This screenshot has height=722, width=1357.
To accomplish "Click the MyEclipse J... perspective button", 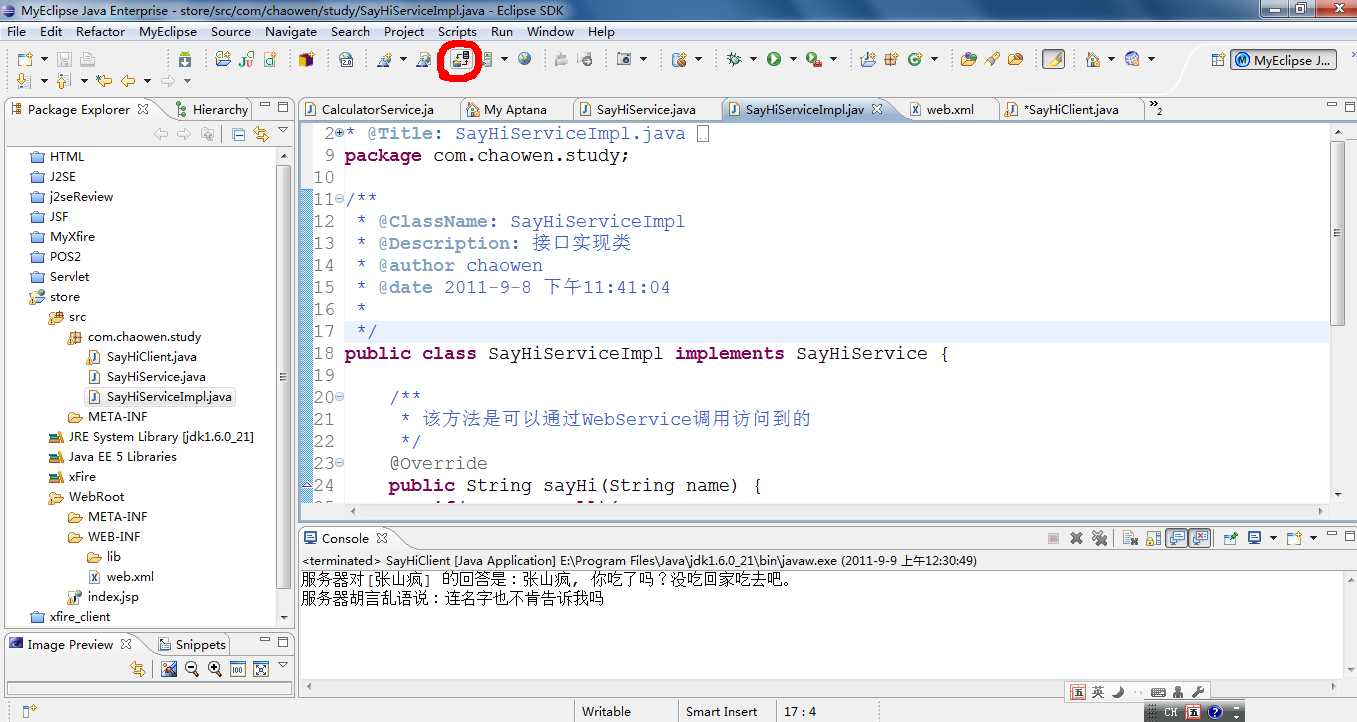I will point(1284,60).
